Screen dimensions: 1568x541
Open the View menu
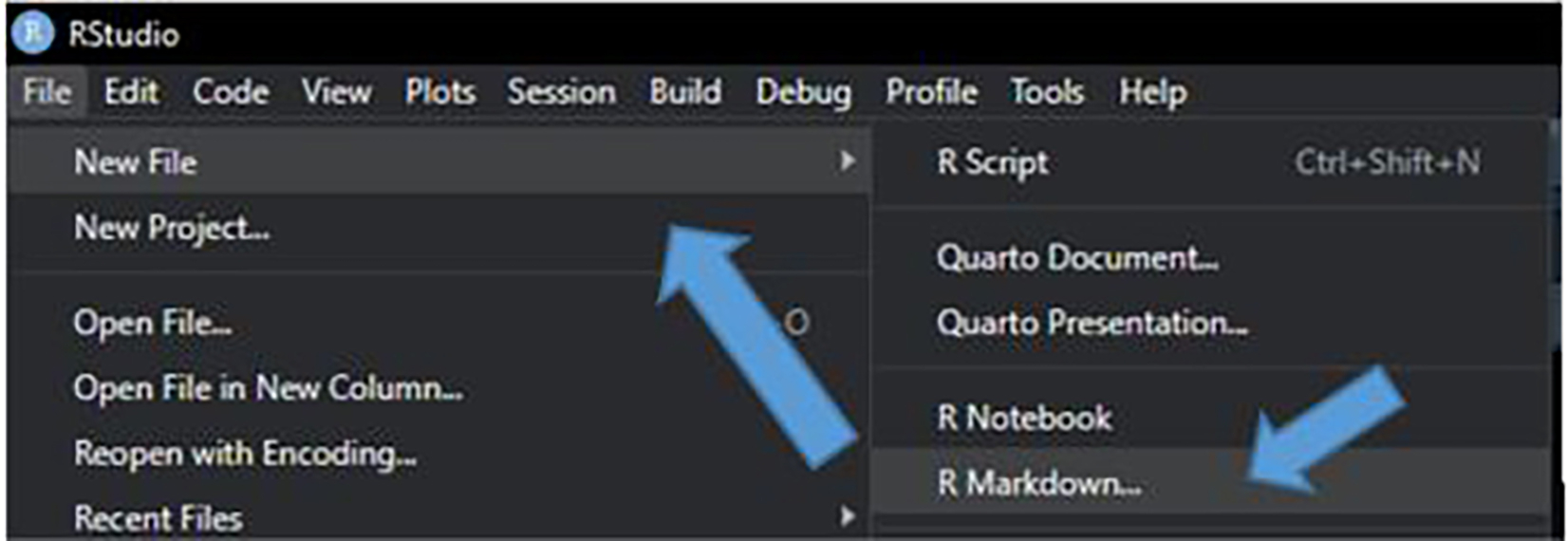click(336, 92)
